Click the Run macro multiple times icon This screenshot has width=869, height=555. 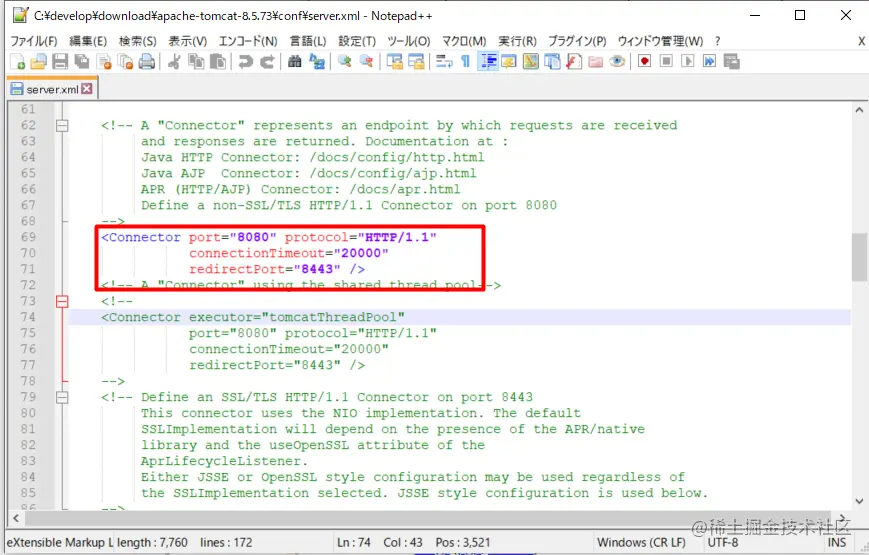tap(709, 62)
